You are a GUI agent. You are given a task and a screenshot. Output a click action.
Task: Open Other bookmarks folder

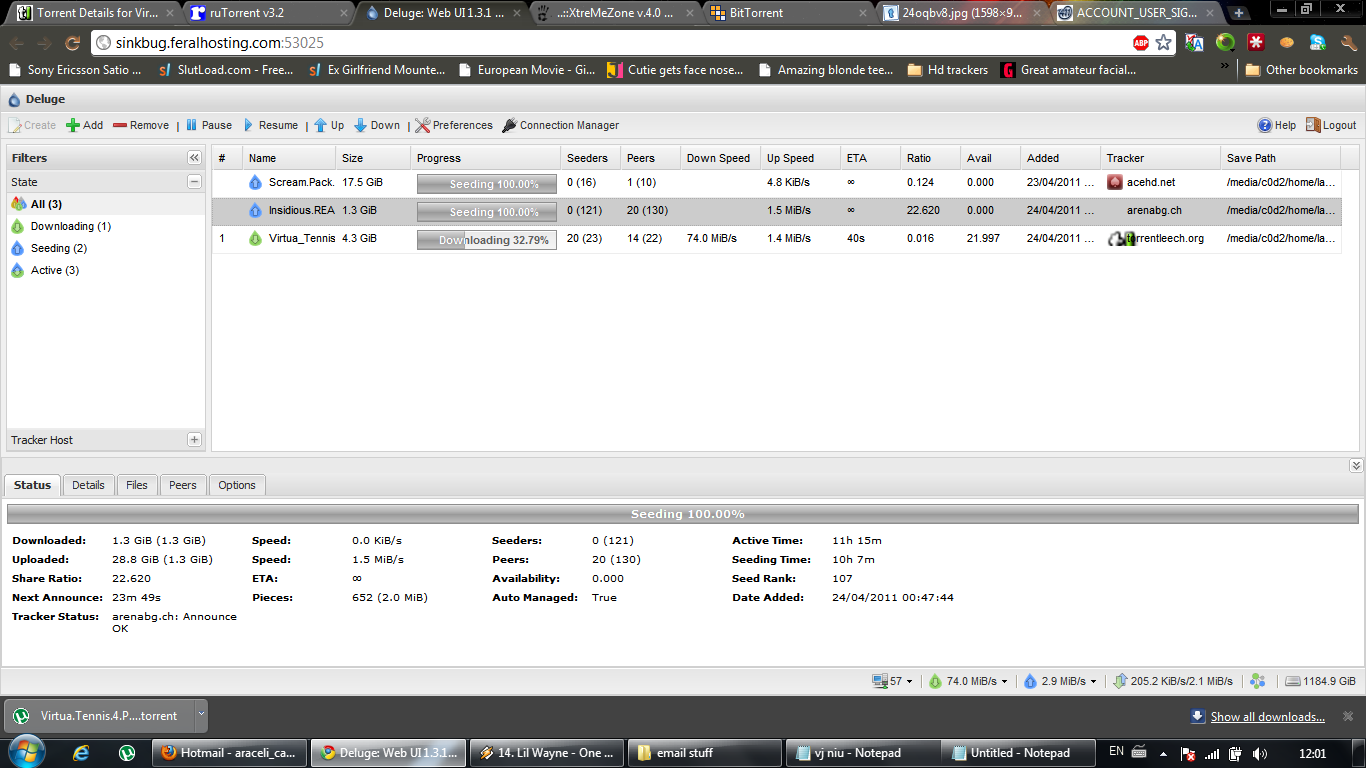(1301, 70)
